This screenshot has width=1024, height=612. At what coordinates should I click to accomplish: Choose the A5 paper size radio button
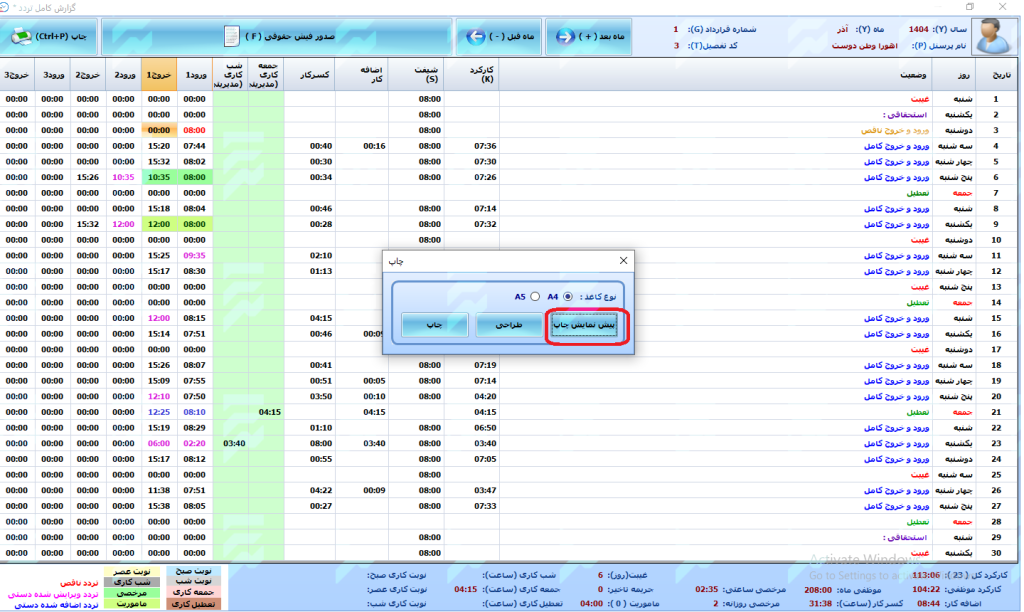(535, 296)
